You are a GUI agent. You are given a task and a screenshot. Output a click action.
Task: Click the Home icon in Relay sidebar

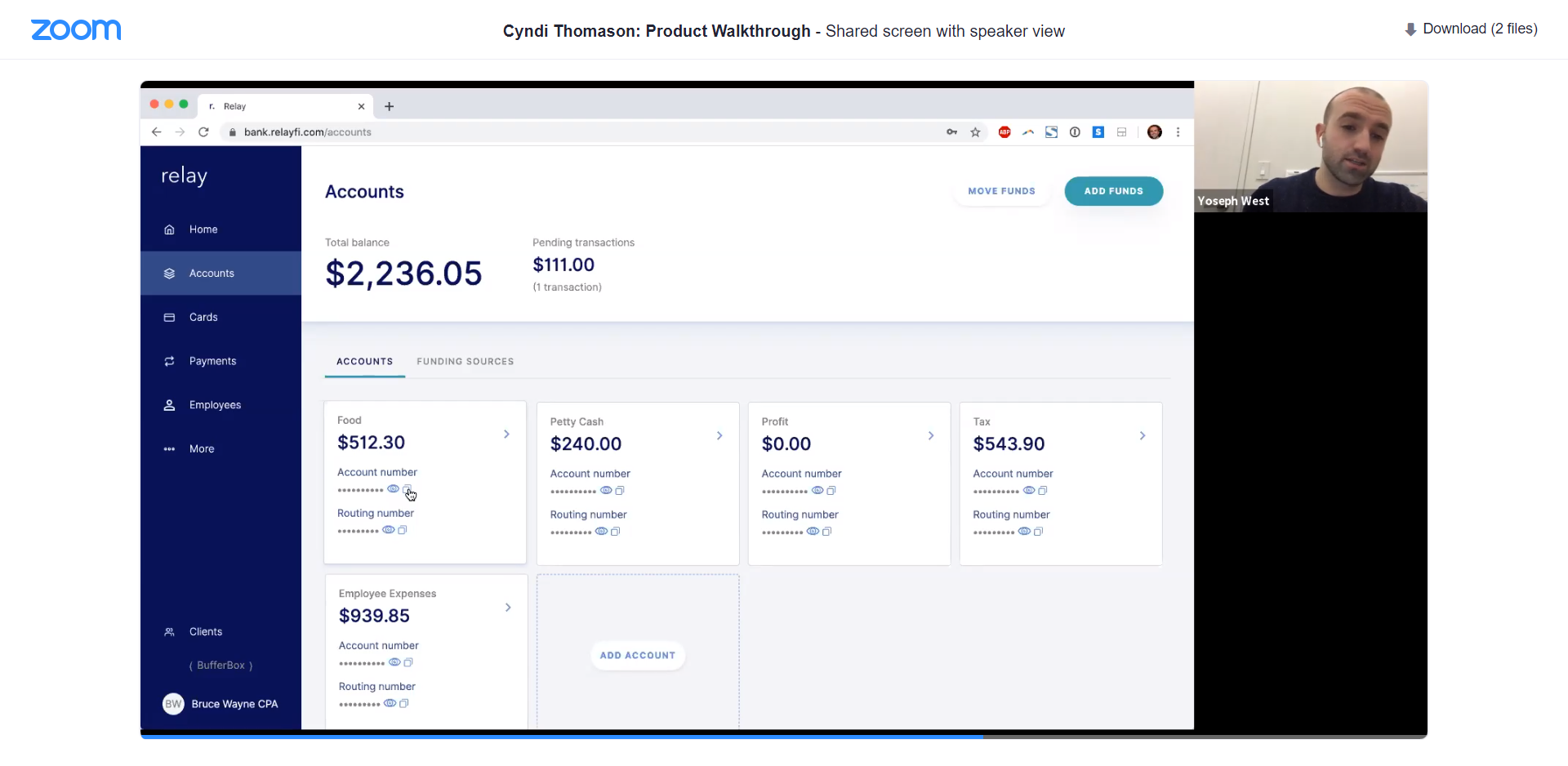pyautogui.click(x=169, y=229)
